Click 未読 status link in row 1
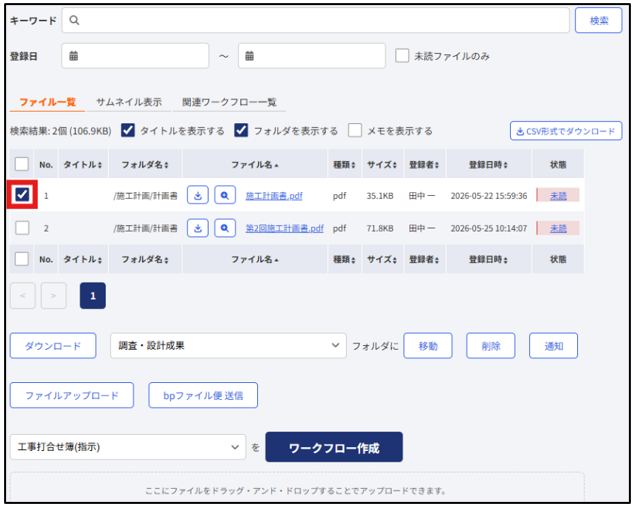The width and height of the screenshot is (634, 509). click(558, 196)
